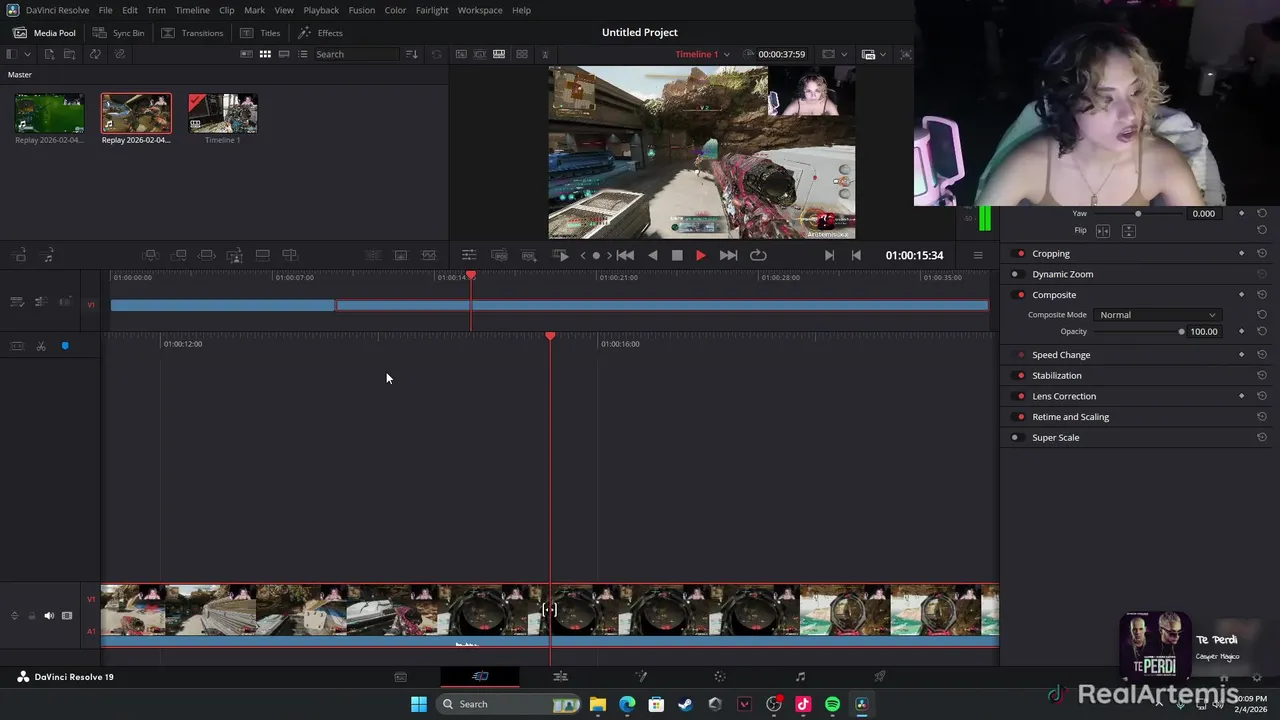Viewport: 1280px width, 720px height.
Task: Open the Color page icon
Action: (x=720, y=677)
